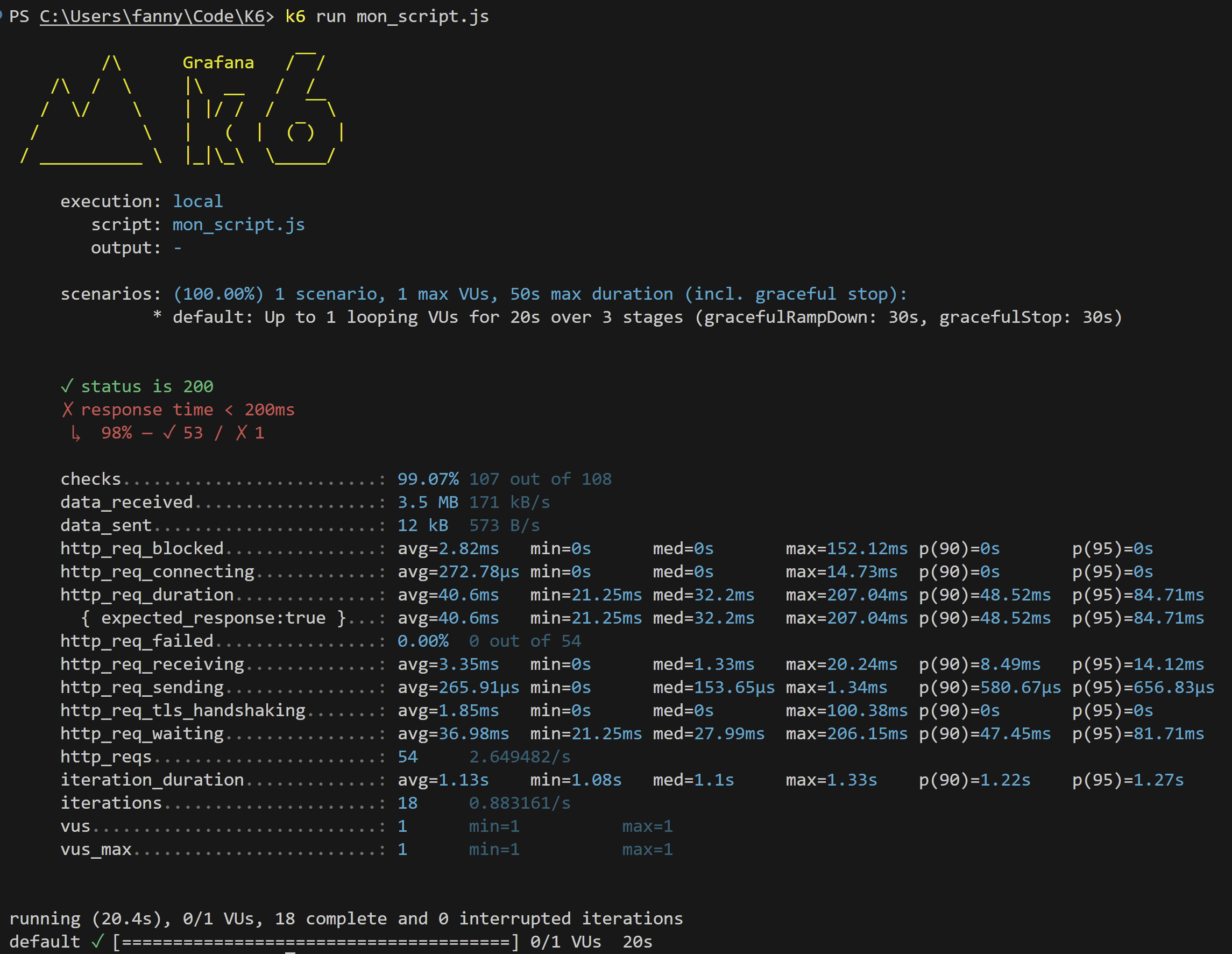Click the data_received 3.5 MB value
The width and height of the screenshot is (1232, 954).
click(428, 502)
